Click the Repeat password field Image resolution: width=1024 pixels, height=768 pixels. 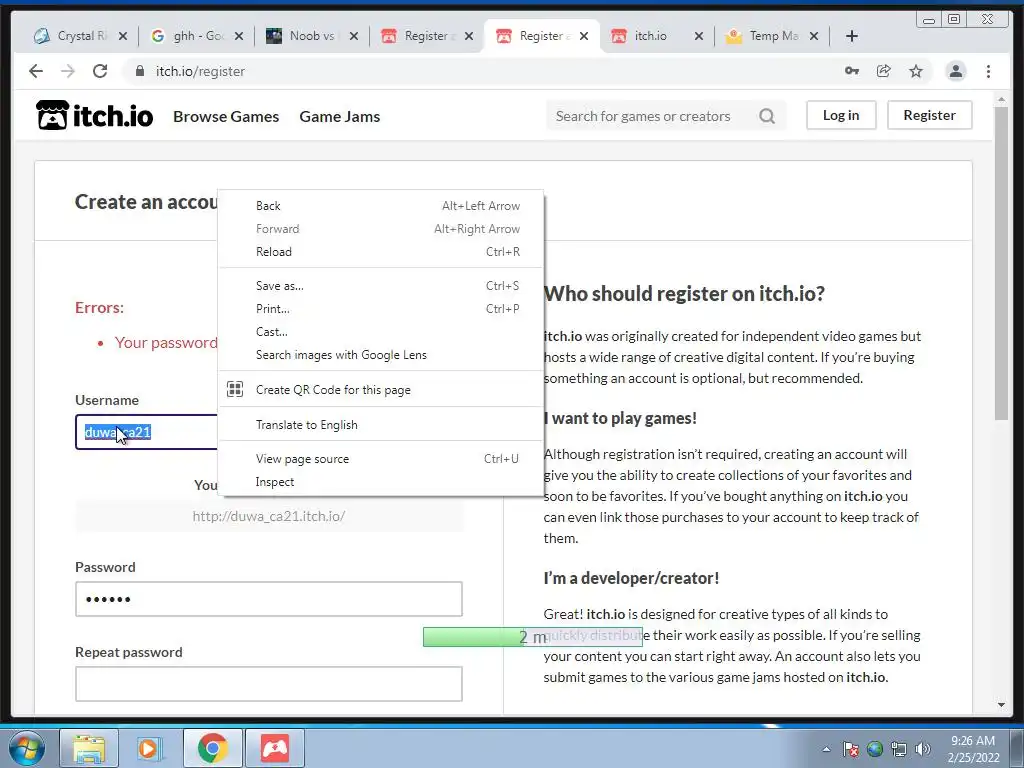pos(268,684)
